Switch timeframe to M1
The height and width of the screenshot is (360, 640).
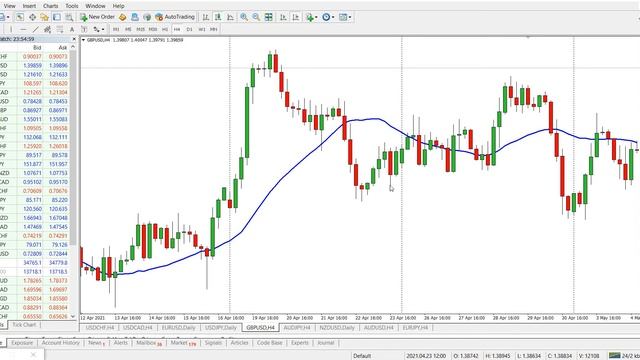coord(116,29)
